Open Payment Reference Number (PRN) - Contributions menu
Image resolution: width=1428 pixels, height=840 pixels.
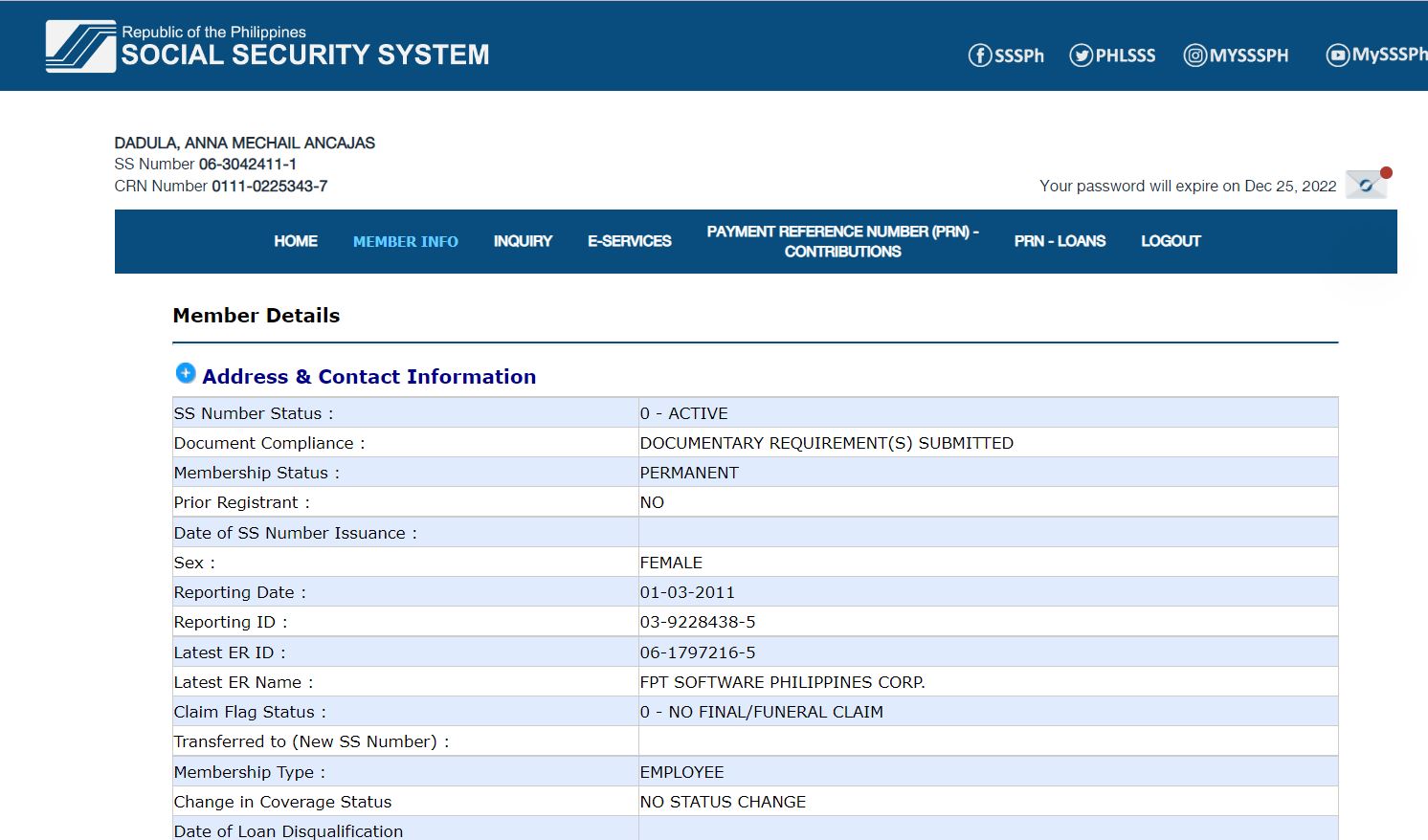(842, 241)
